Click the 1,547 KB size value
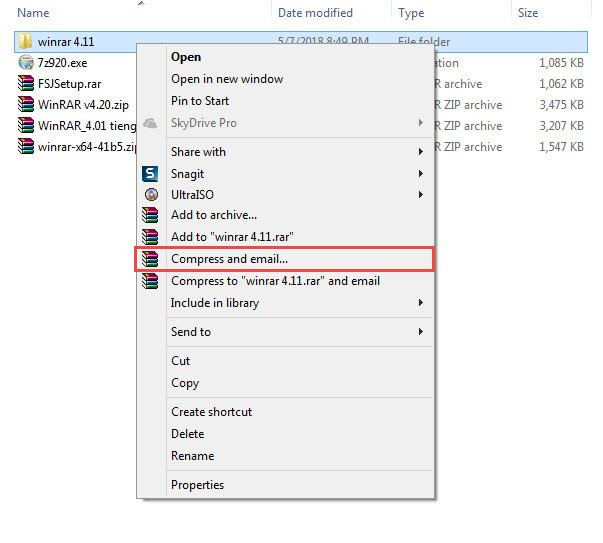Viewport: 603px width, 543px height. click(561, 147)
